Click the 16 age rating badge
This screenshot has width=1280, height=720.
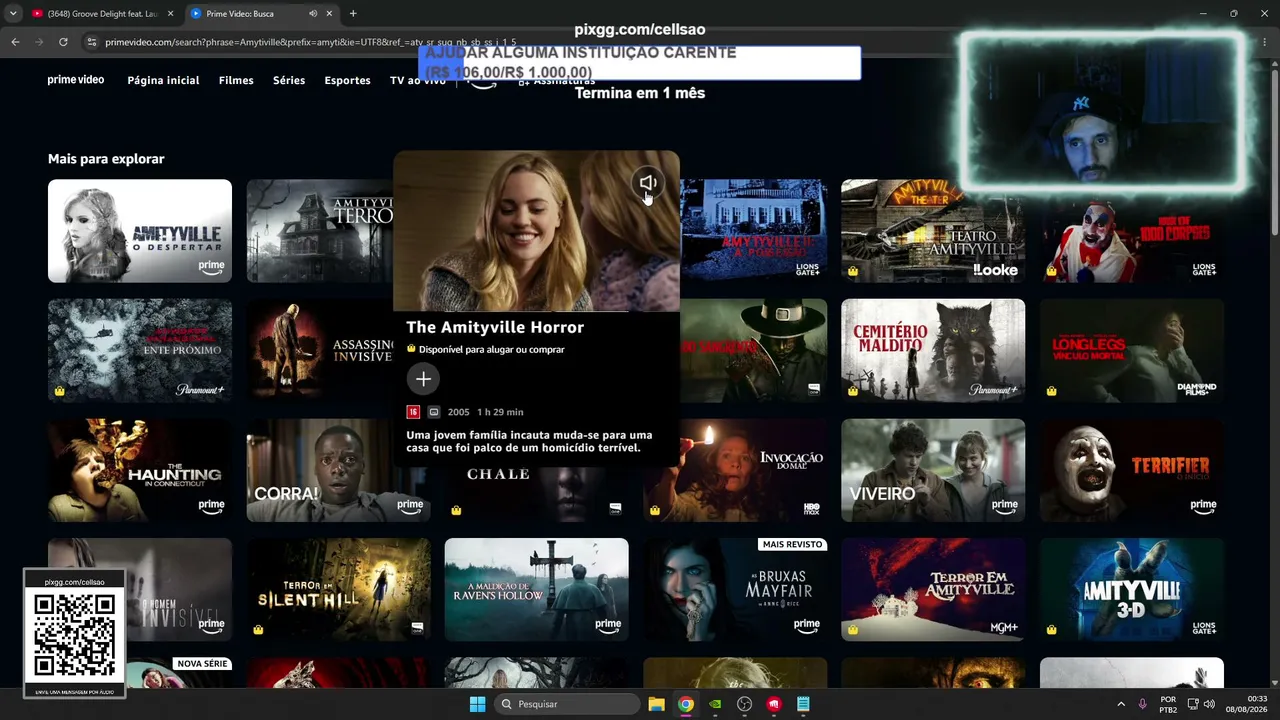413,412
